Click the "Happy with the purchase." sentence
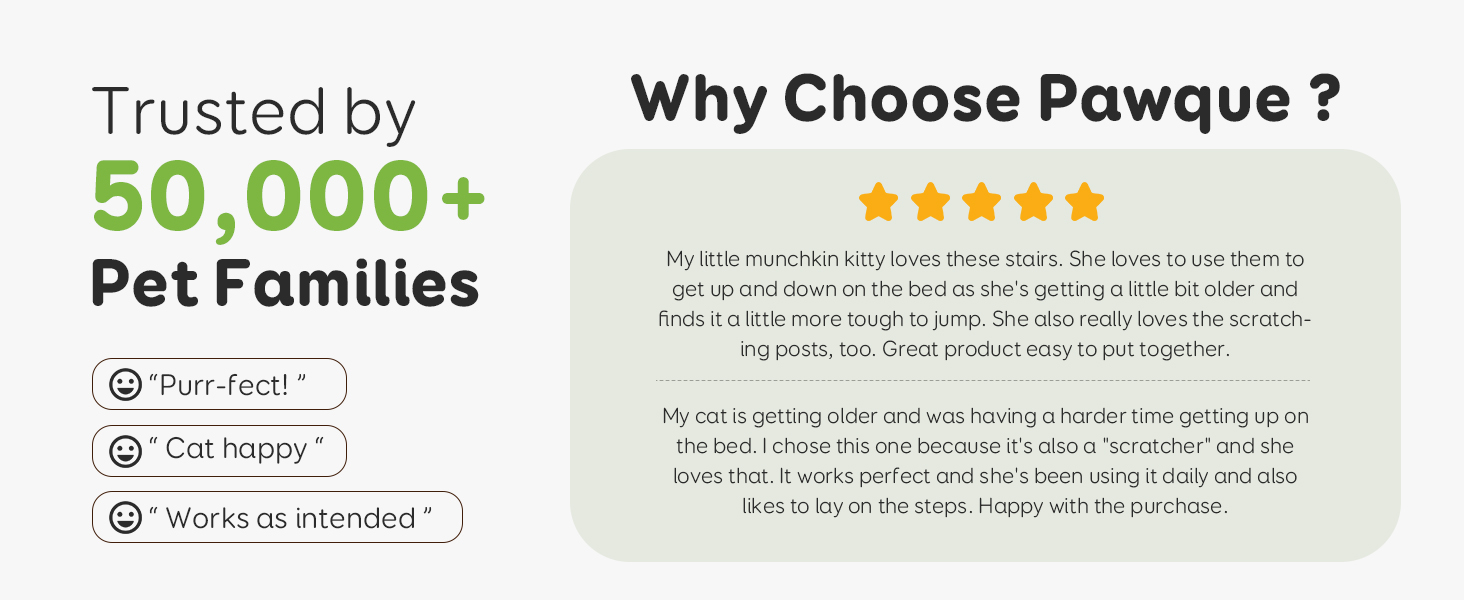 pos(1102,506)
